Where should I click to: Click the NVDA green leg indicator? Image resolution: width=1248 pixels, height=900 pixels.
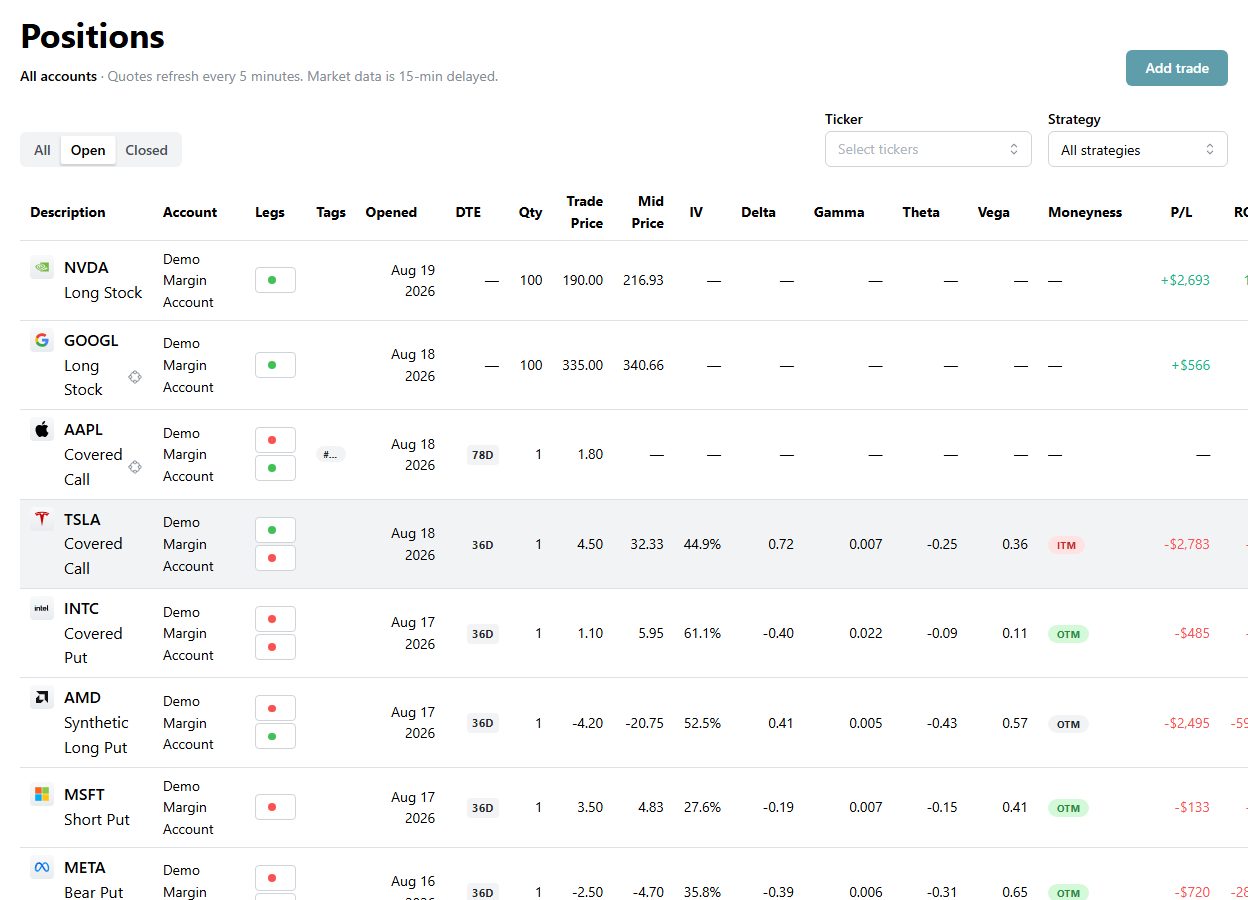275,280
